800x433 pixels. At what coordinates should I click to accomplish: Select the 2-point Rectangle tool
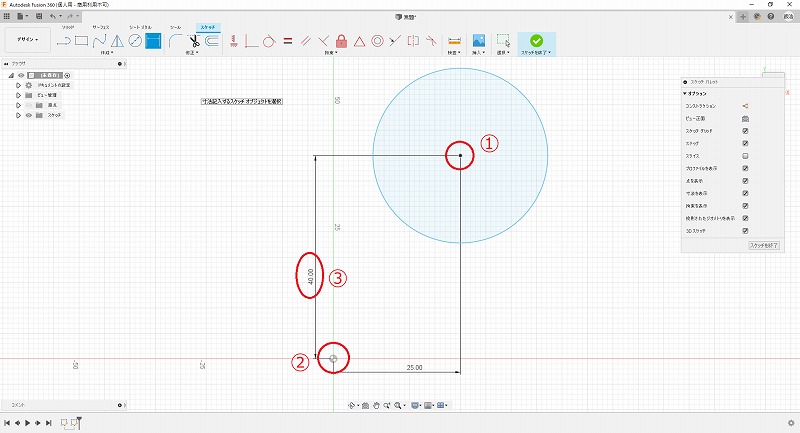point(82,41)
